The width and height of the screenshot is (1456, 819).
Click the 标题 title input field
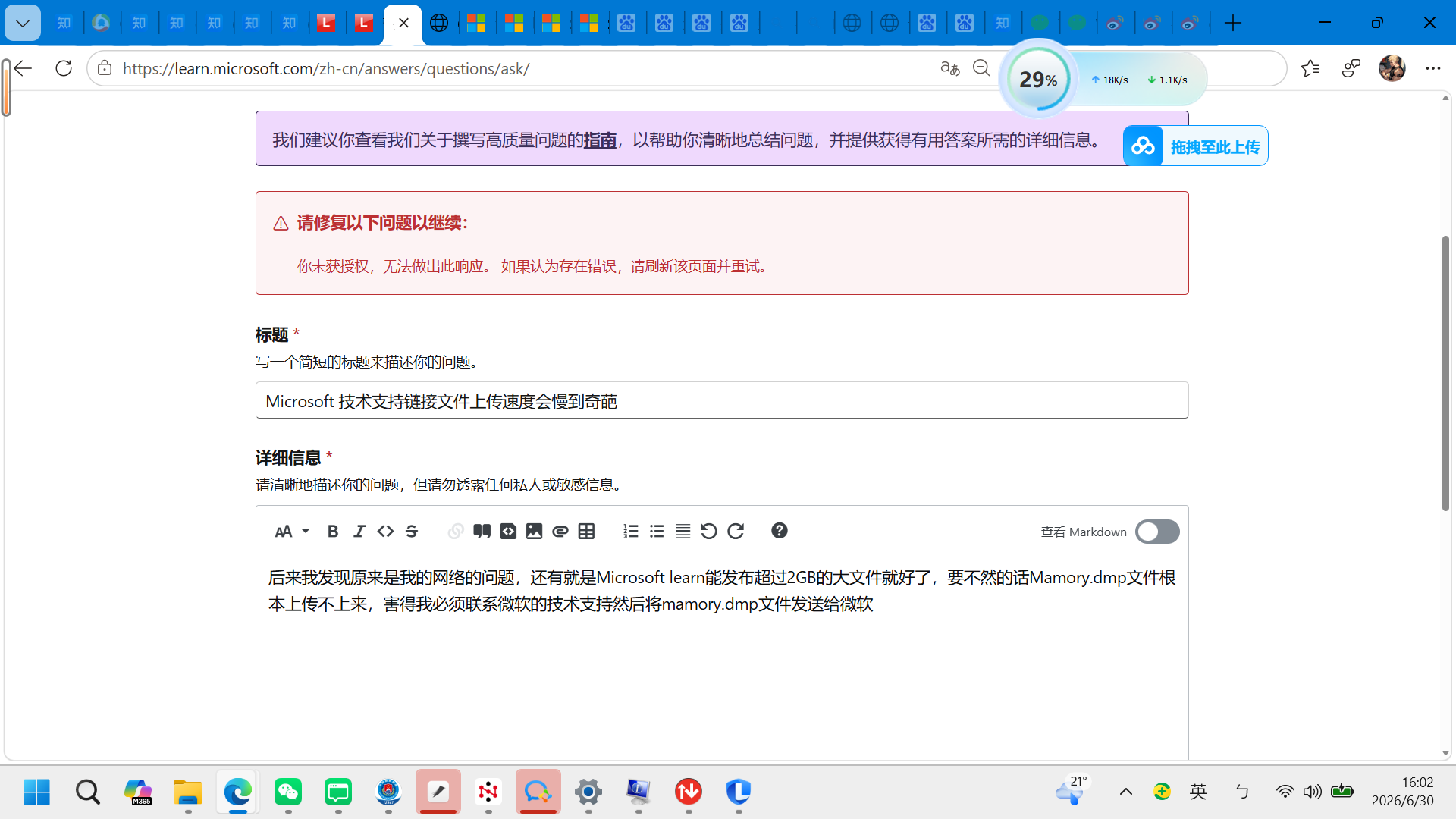[x=722, y=400]
